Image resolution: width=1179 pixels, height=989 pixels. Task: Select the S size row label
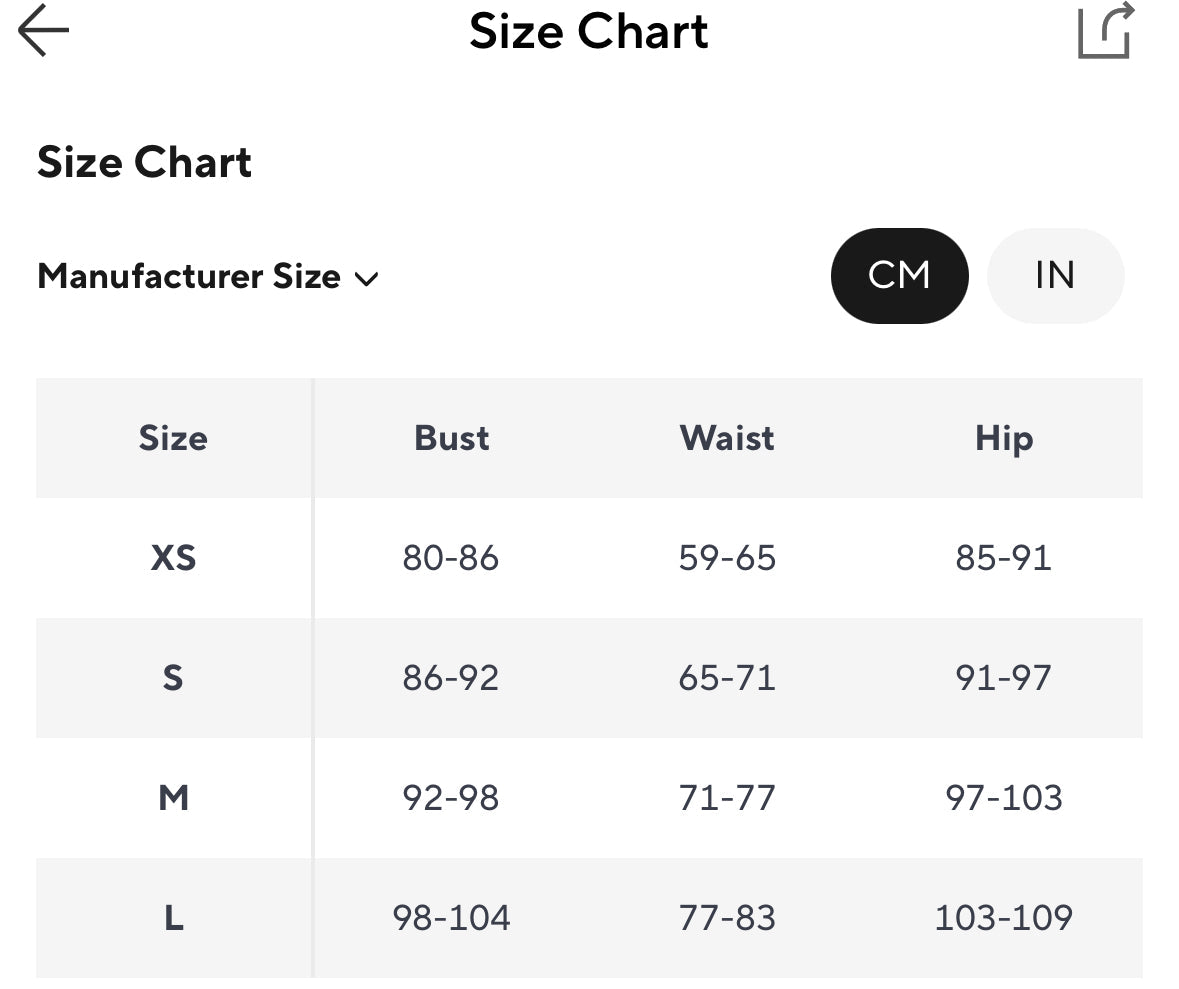[173, 678]
